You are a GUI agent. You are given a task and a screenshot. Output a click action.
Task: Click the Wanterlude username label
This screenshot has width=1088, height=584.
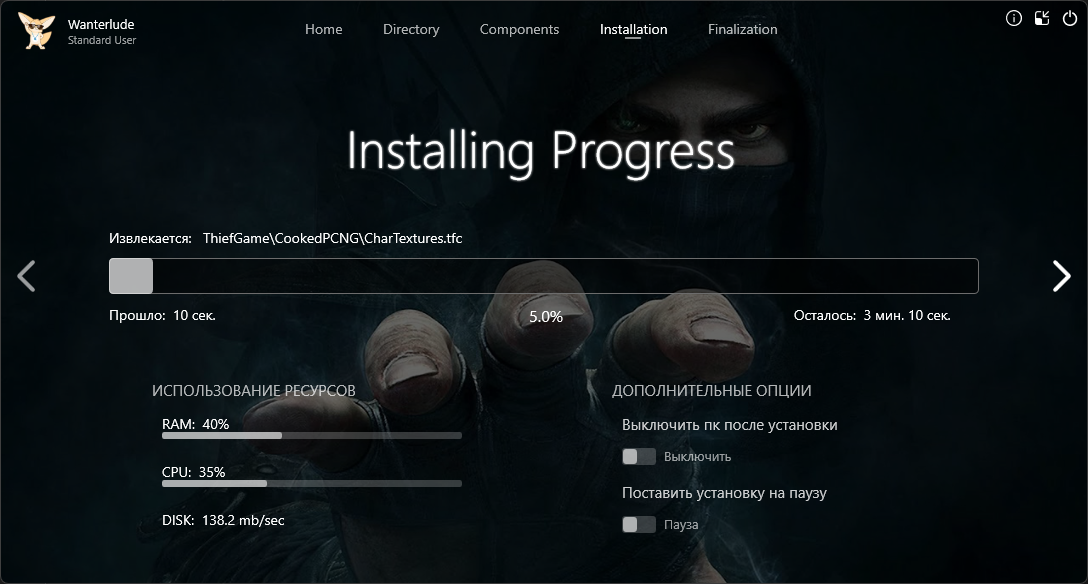click(x=101, y=24)
